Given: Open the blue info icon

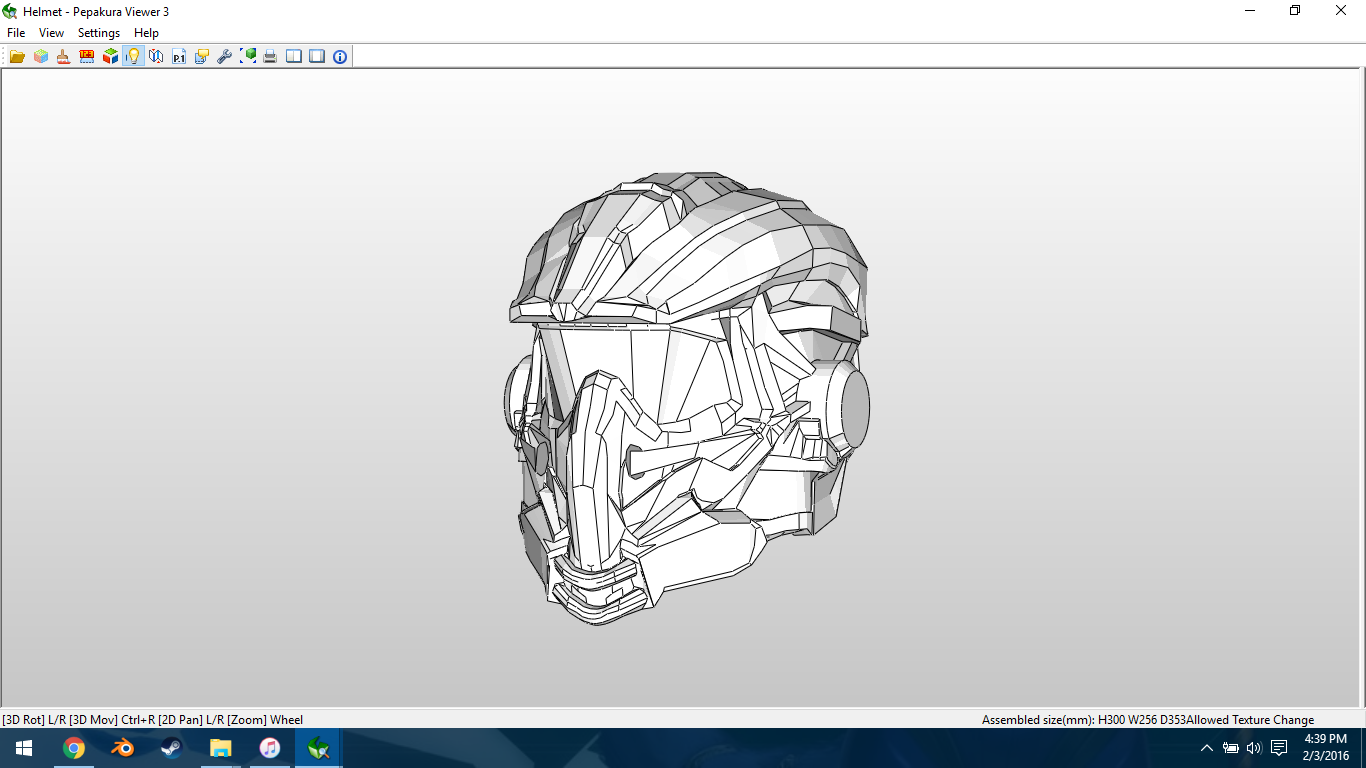Looking at the screenshot, I should pyautogui.click(x=340, y=57).
